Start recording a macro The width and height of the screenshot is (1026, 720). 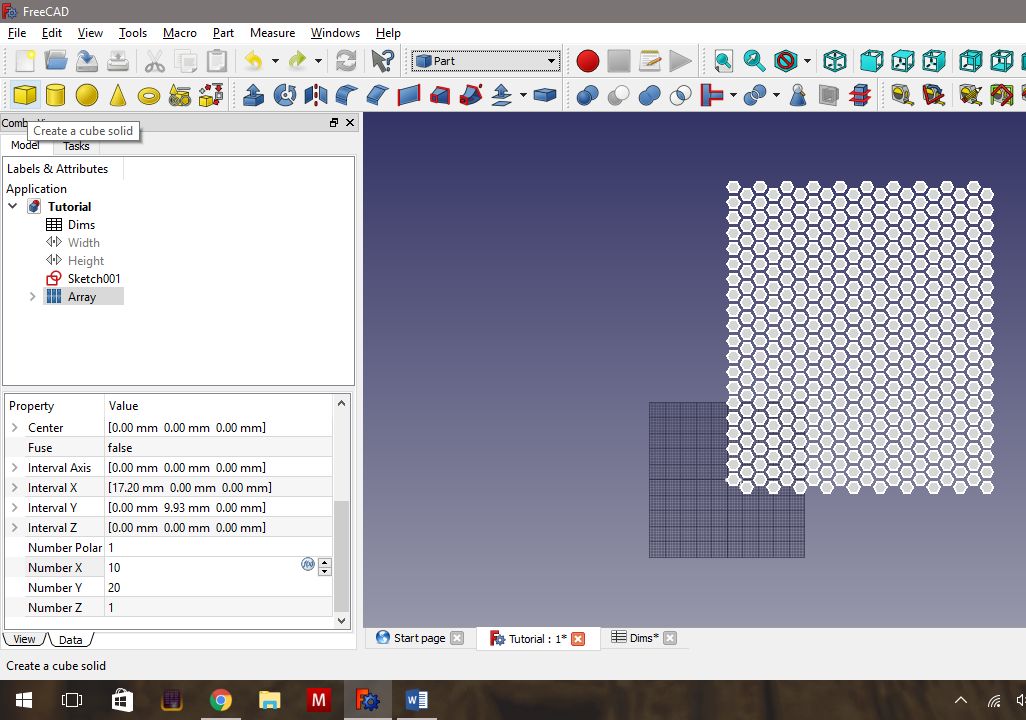587,61
